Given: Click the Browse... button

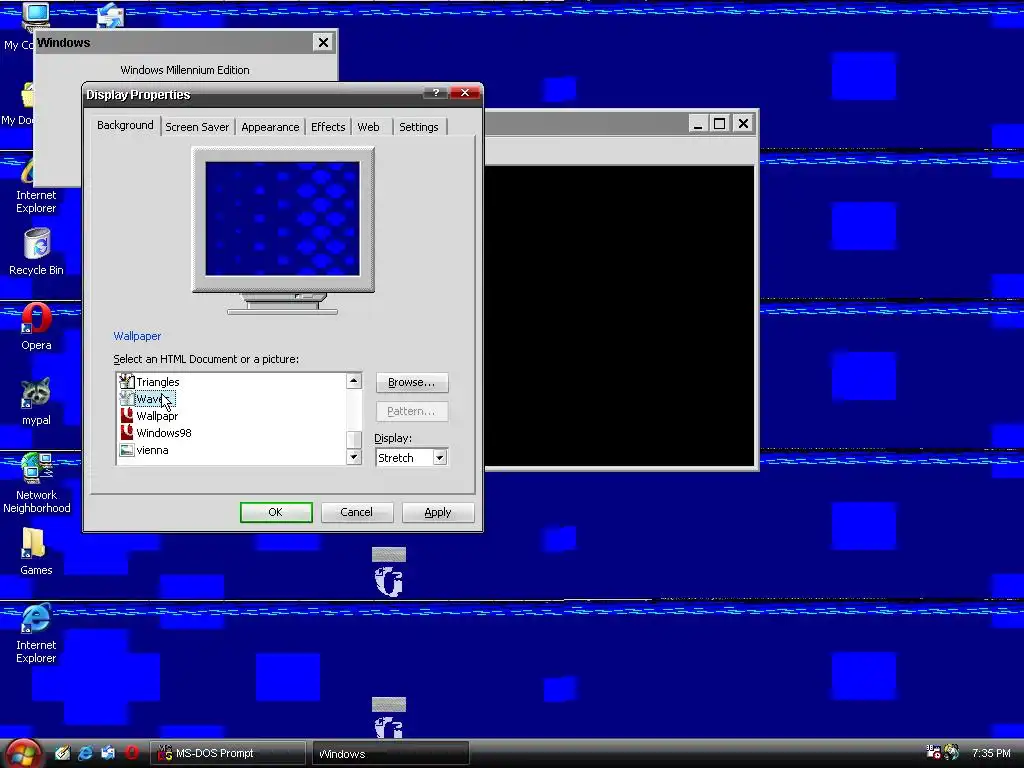Looking at the screenshot, I should tap(412, 383).
